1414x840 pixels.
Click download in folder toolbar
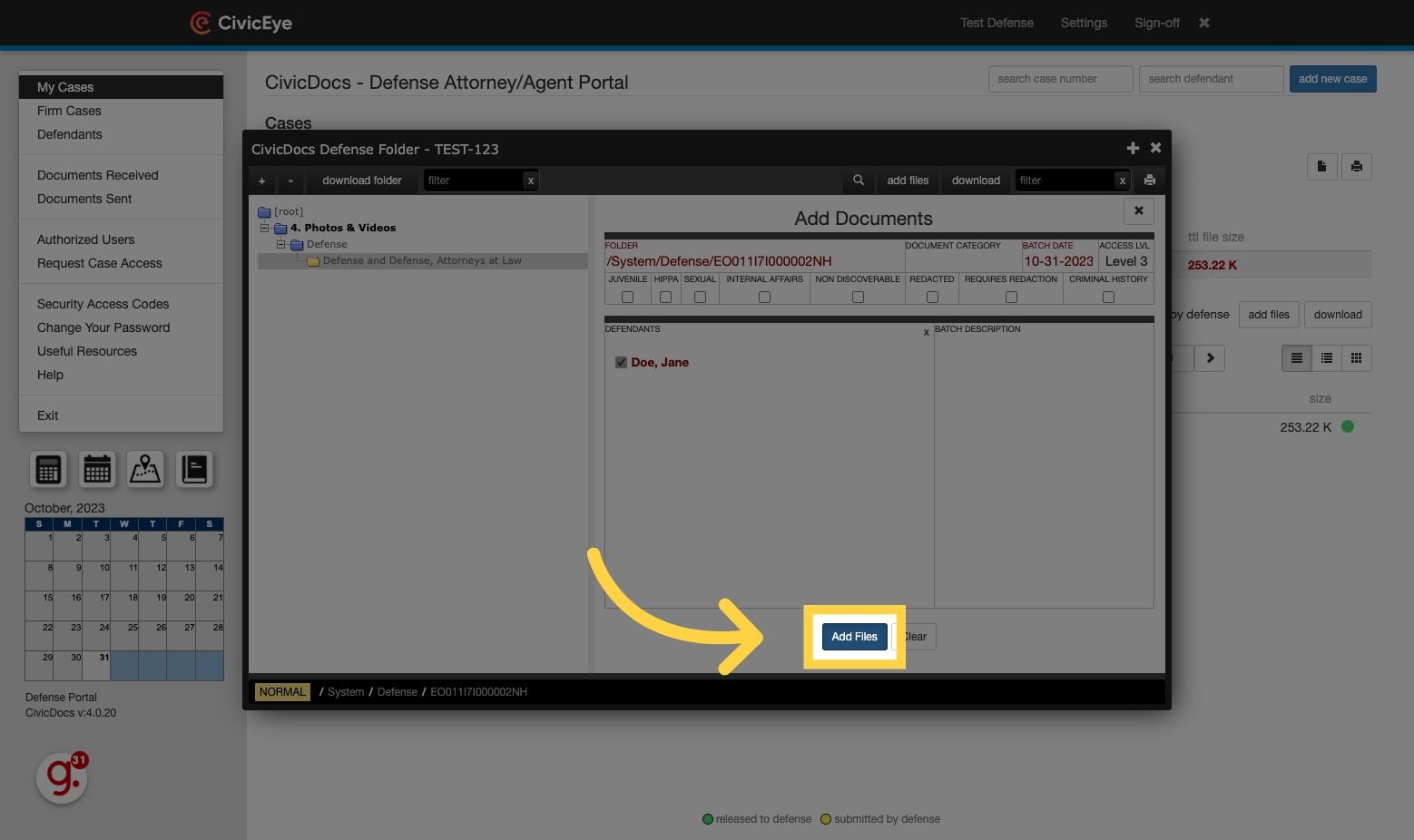pyautogui.click(x=976, y=181)
